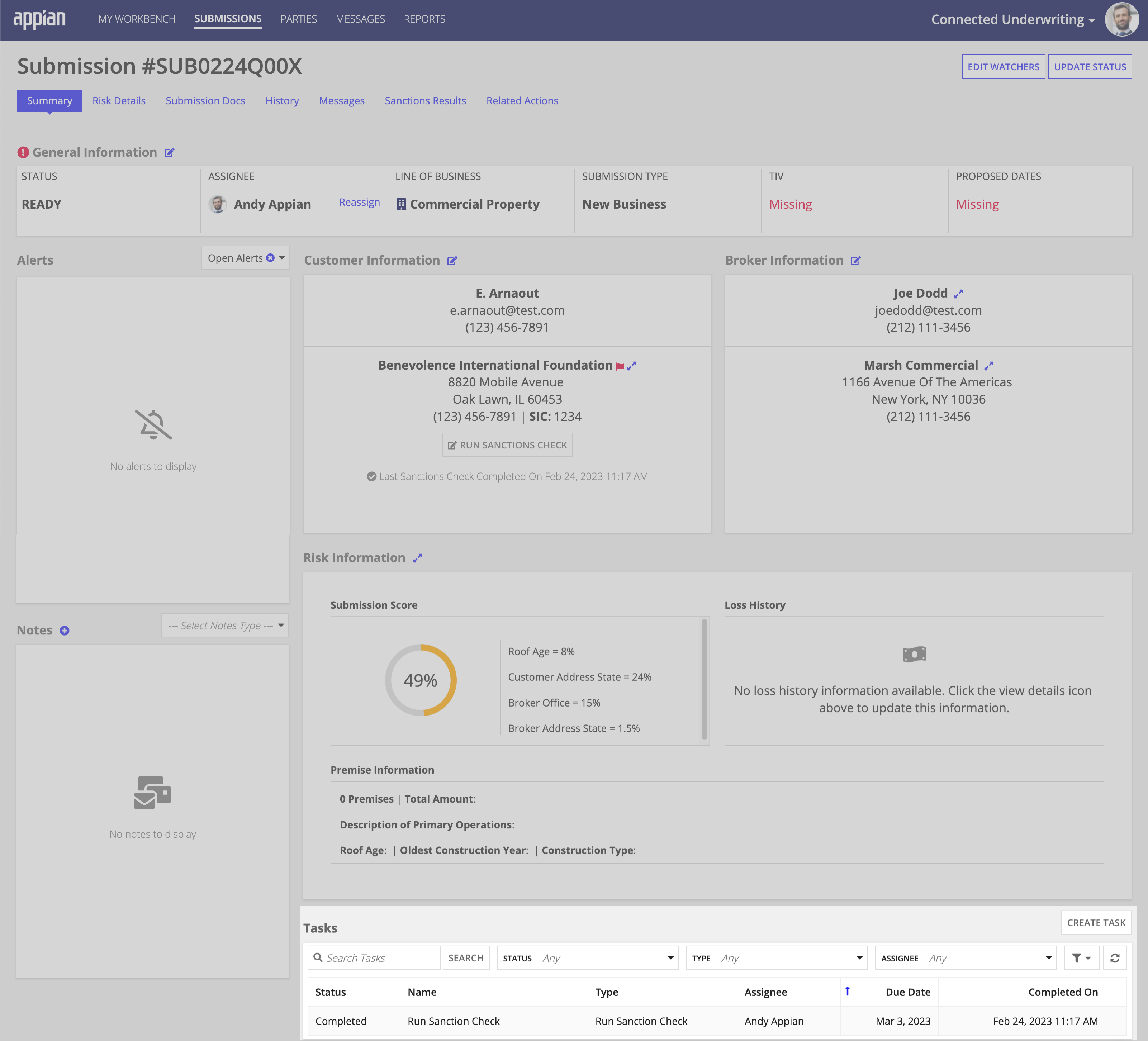
Task: Click the no-alerts bell icon
Action: [x=153, y=424]
